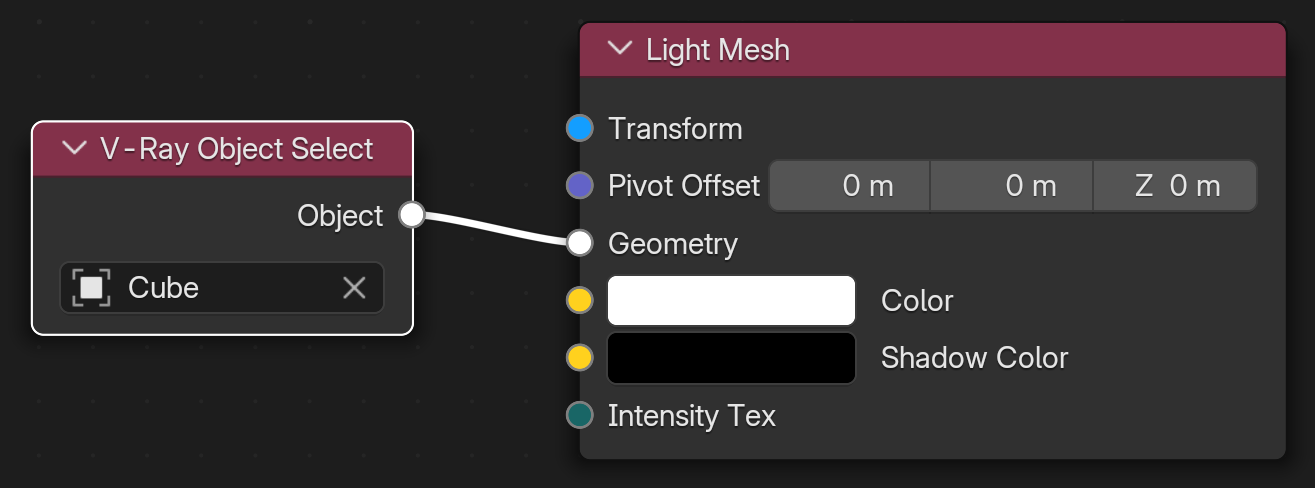Click the Shadow Color yellow socket
The image size is (1315, 488).
click(580, 358)
